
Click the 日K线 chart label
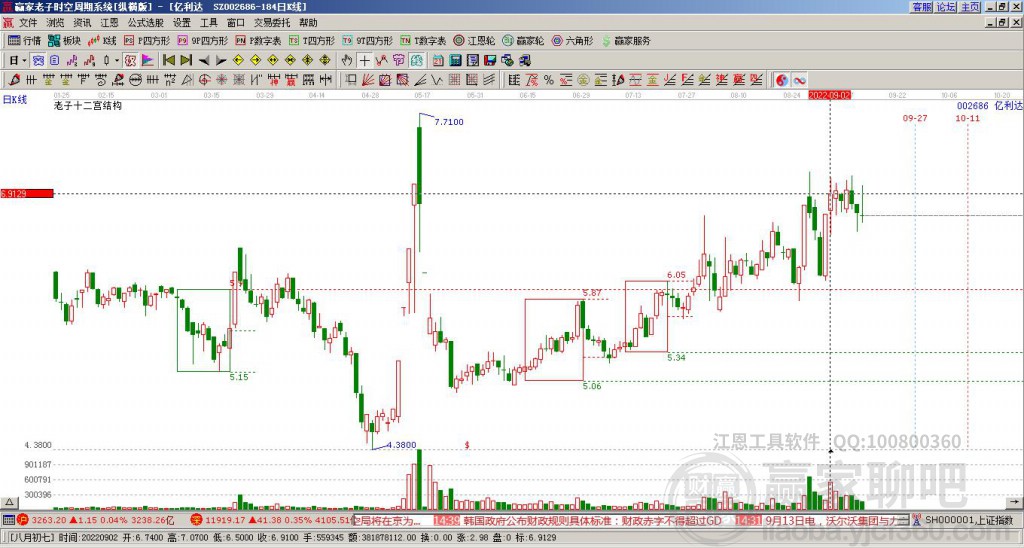[x=15, y=99]
